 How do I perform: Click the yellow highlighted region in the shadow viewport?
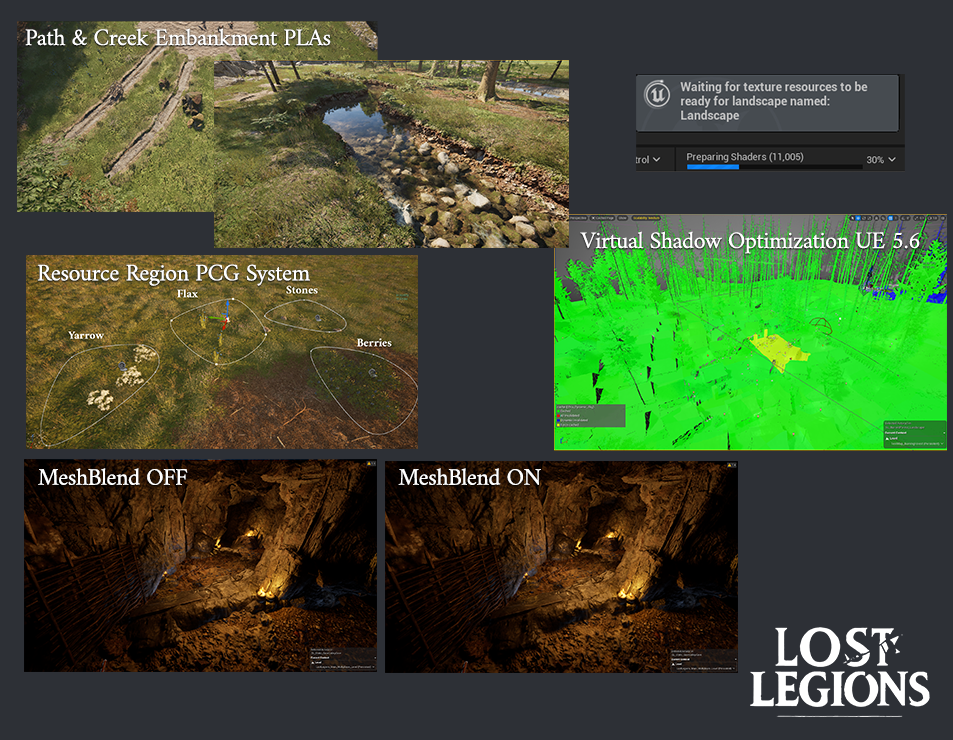(777, 349)
